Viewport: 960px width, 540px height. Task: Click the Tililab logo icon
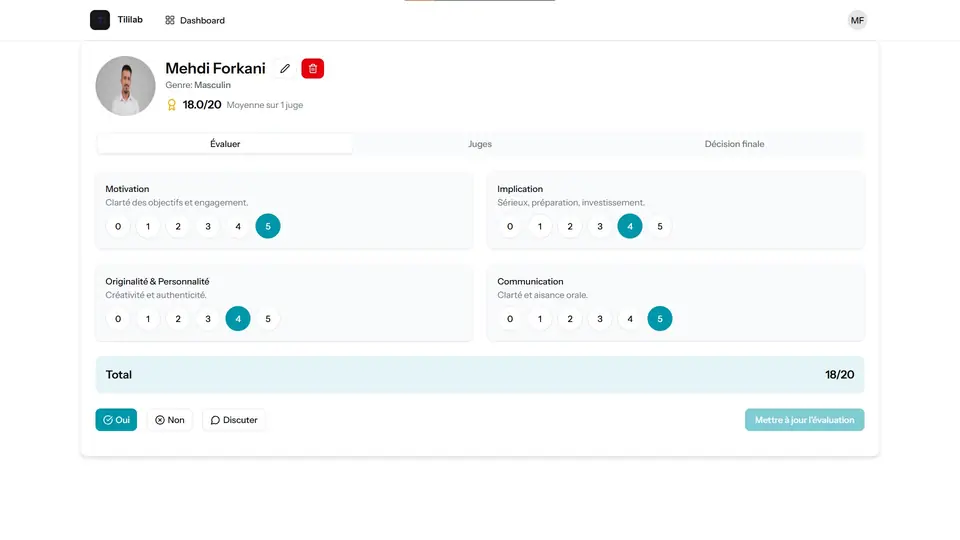[x=100, y=20]
